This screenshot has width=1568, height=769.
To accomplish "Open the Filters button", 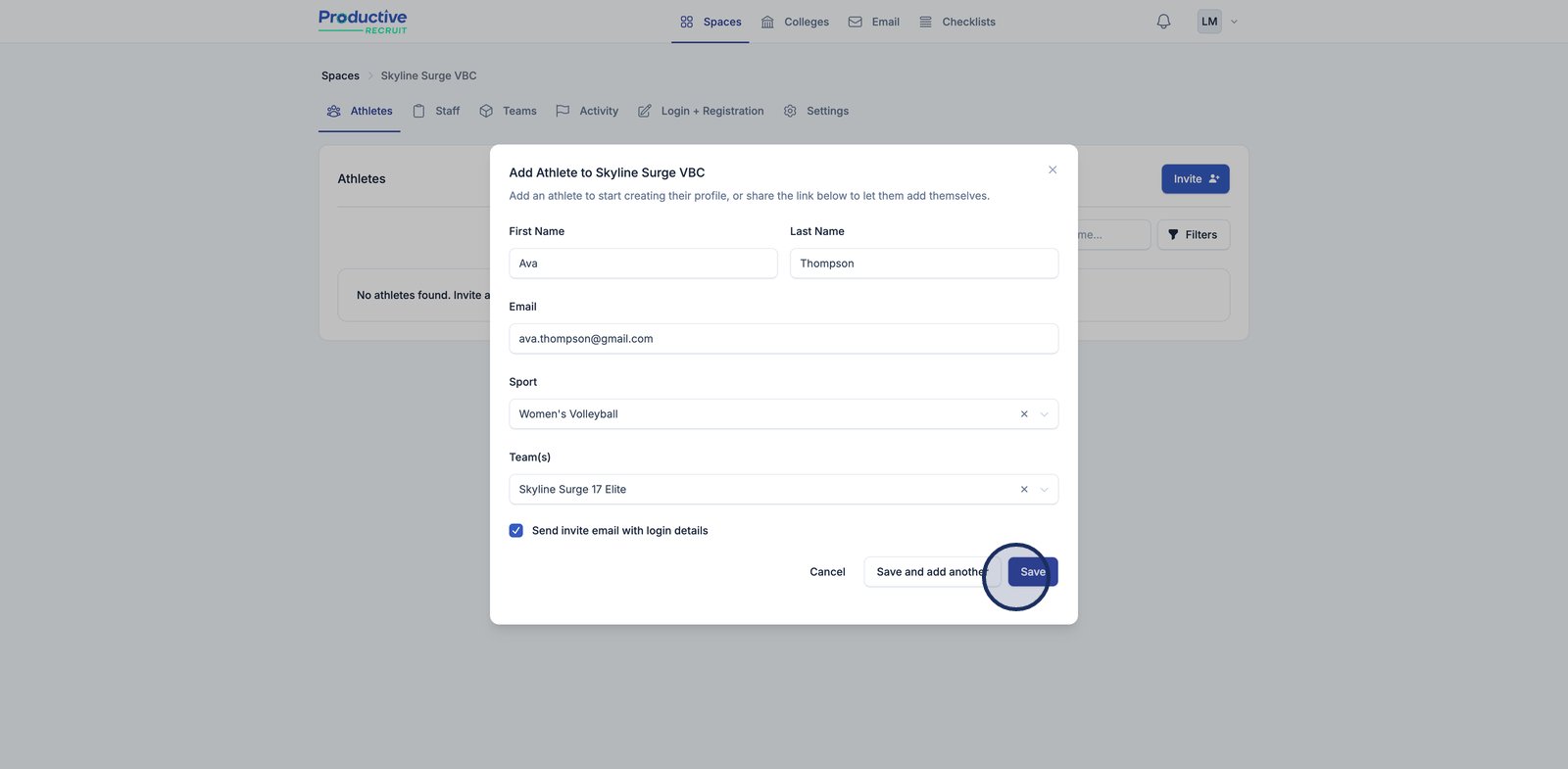I will [x=1193, y=235].
